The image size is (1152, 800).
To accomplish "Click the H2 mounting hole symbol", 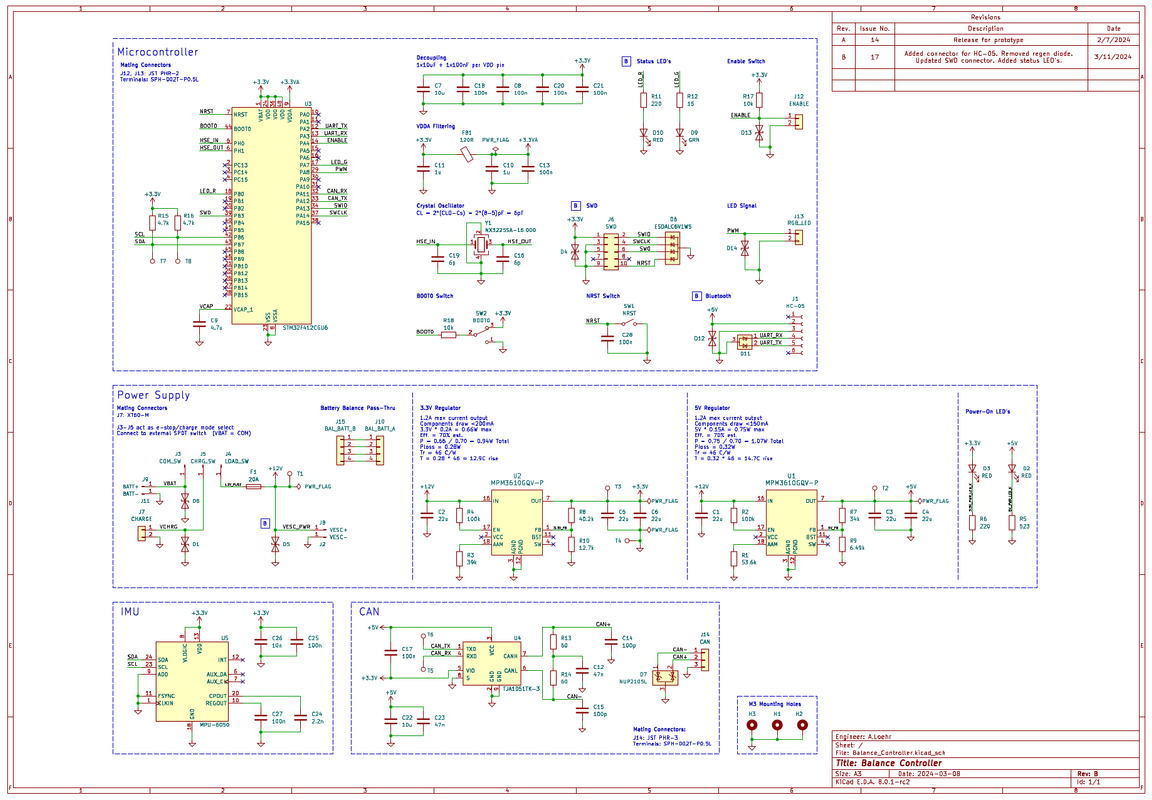I will 802,725.
